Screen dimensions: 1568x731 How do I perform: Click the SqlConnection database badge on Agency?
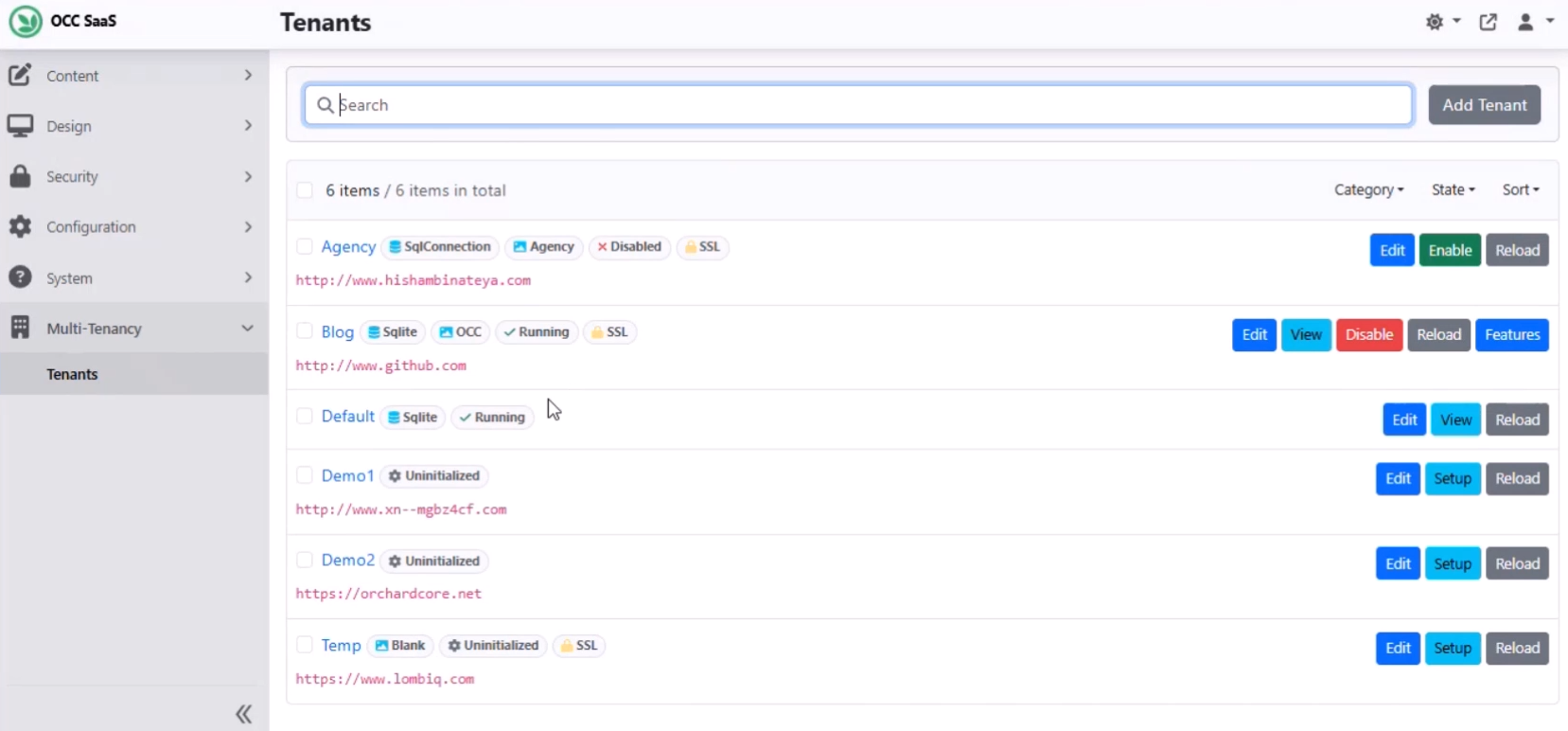click(439, 247)
